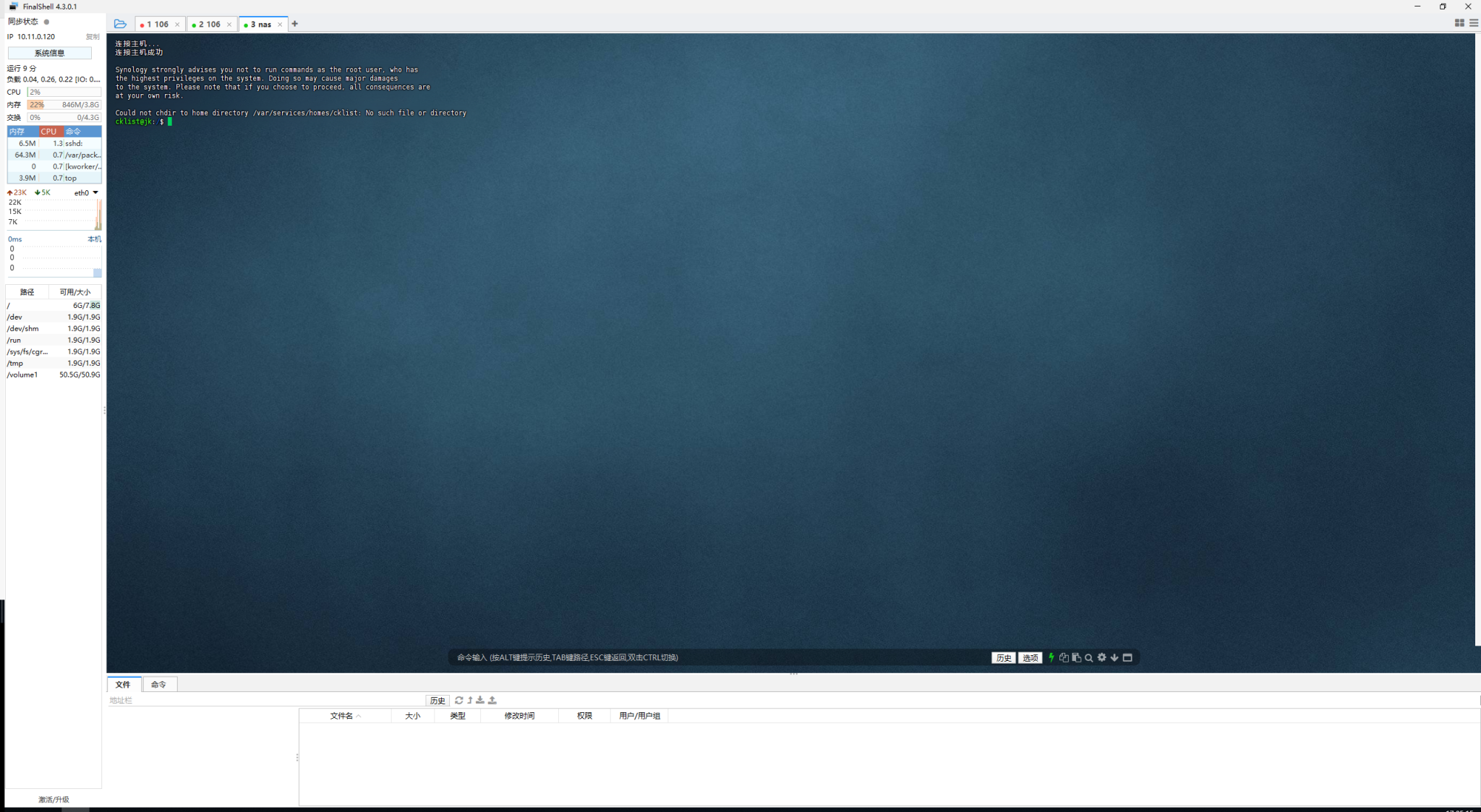Click the 选项 button in command bar

[1030, 657]
